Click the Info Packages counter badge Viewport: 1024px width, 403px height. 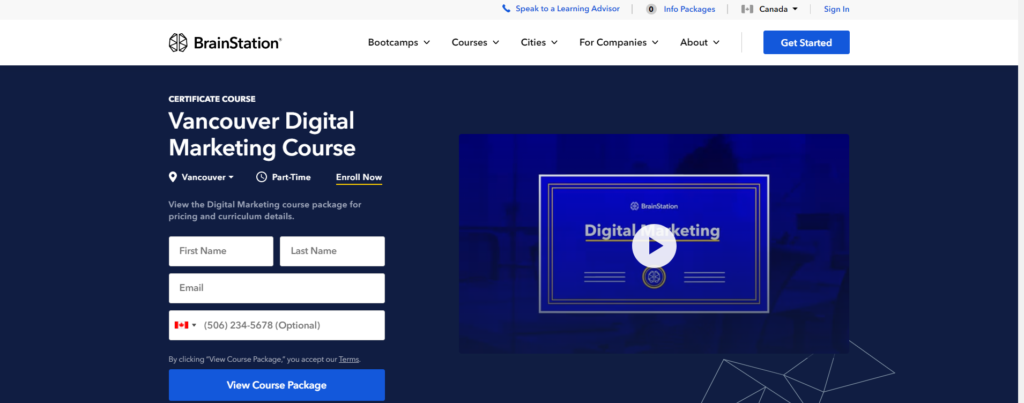[x=651, y=9]
